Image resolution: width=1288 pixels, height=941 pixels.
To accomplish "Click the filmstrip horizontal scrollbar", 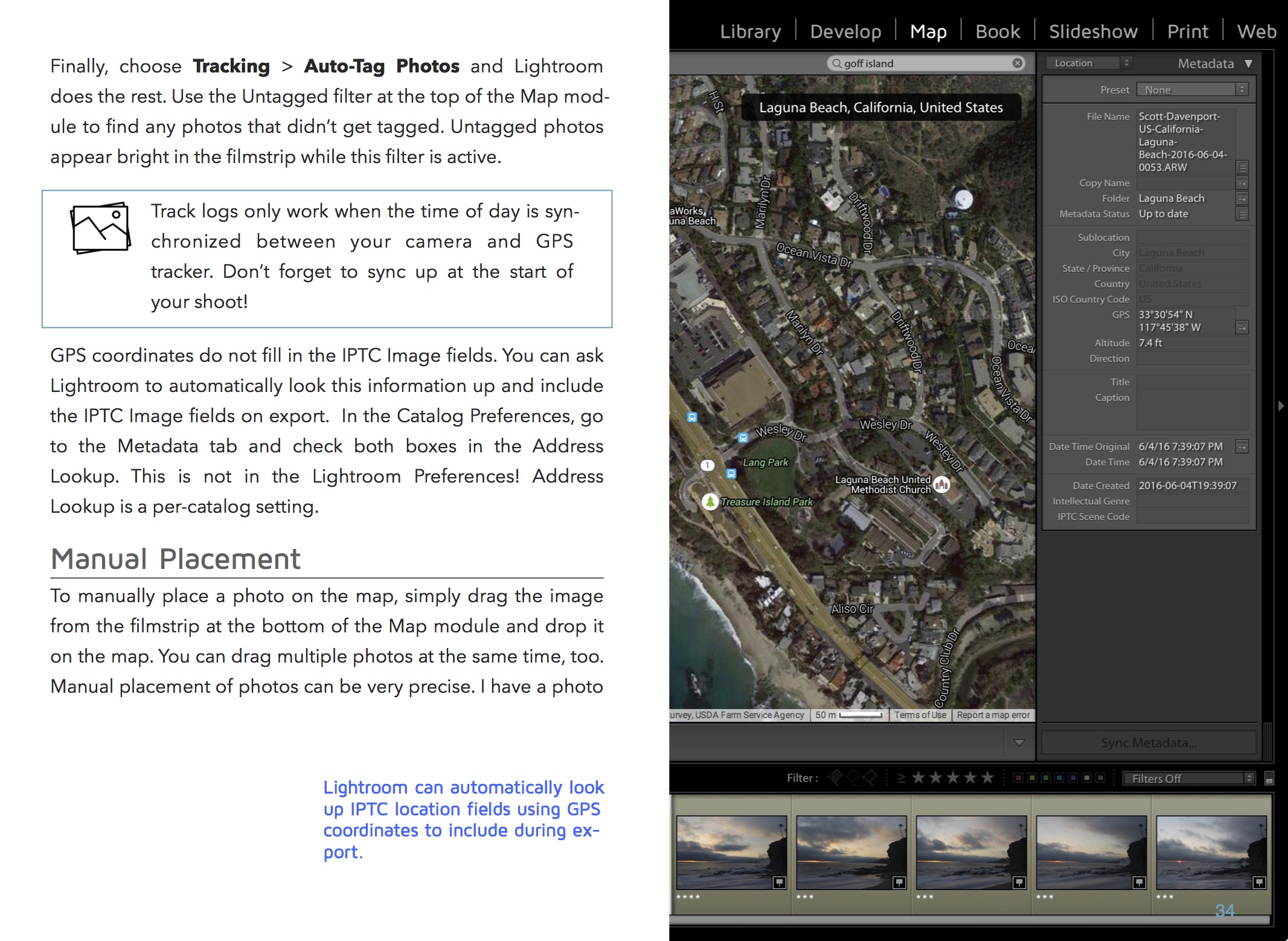I will coord(971,920).
